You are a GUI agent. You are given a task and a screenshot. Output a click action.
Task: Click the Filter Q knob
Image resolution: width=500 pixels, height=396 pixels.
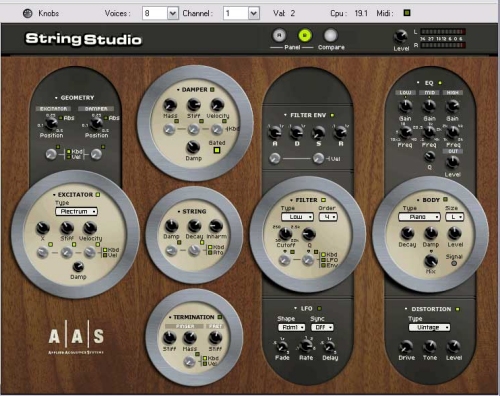pyautogui.click(x=309, y=234)
